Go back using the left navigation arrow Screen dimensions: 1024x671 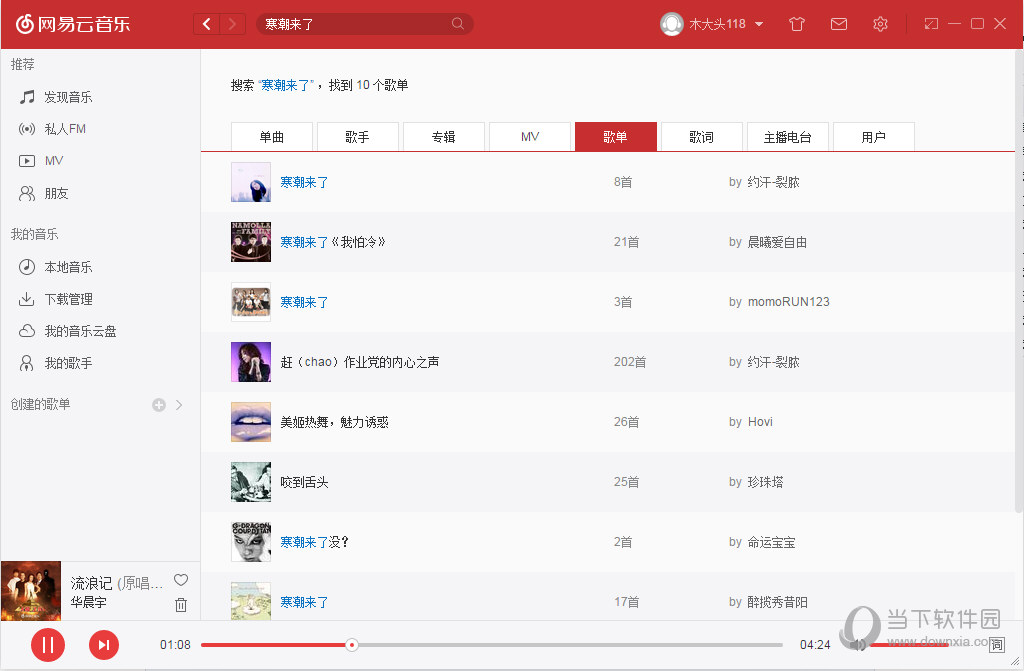coord(207,23)
